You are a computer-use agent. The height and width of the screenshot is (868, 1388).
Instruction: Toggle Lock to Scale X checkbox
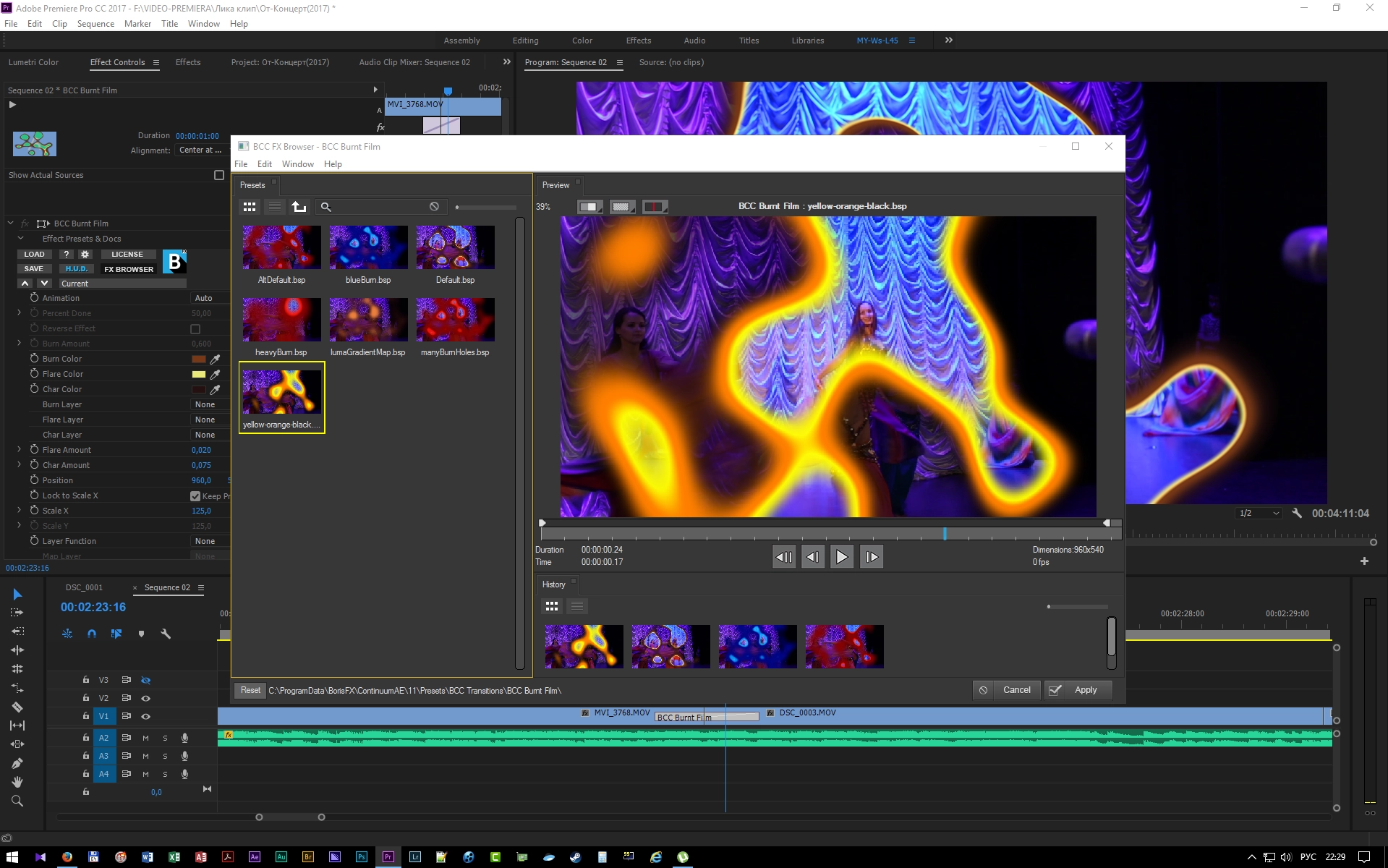[x=195, y=495]
